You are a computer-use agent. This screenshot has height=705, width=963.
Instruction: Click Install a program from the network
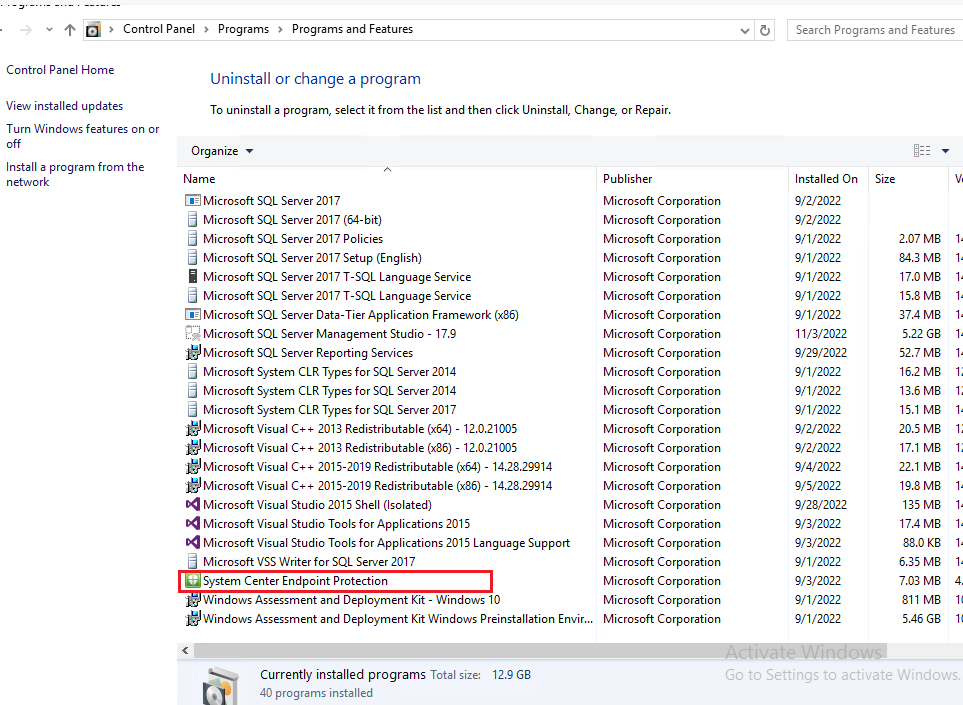(75, 174)
